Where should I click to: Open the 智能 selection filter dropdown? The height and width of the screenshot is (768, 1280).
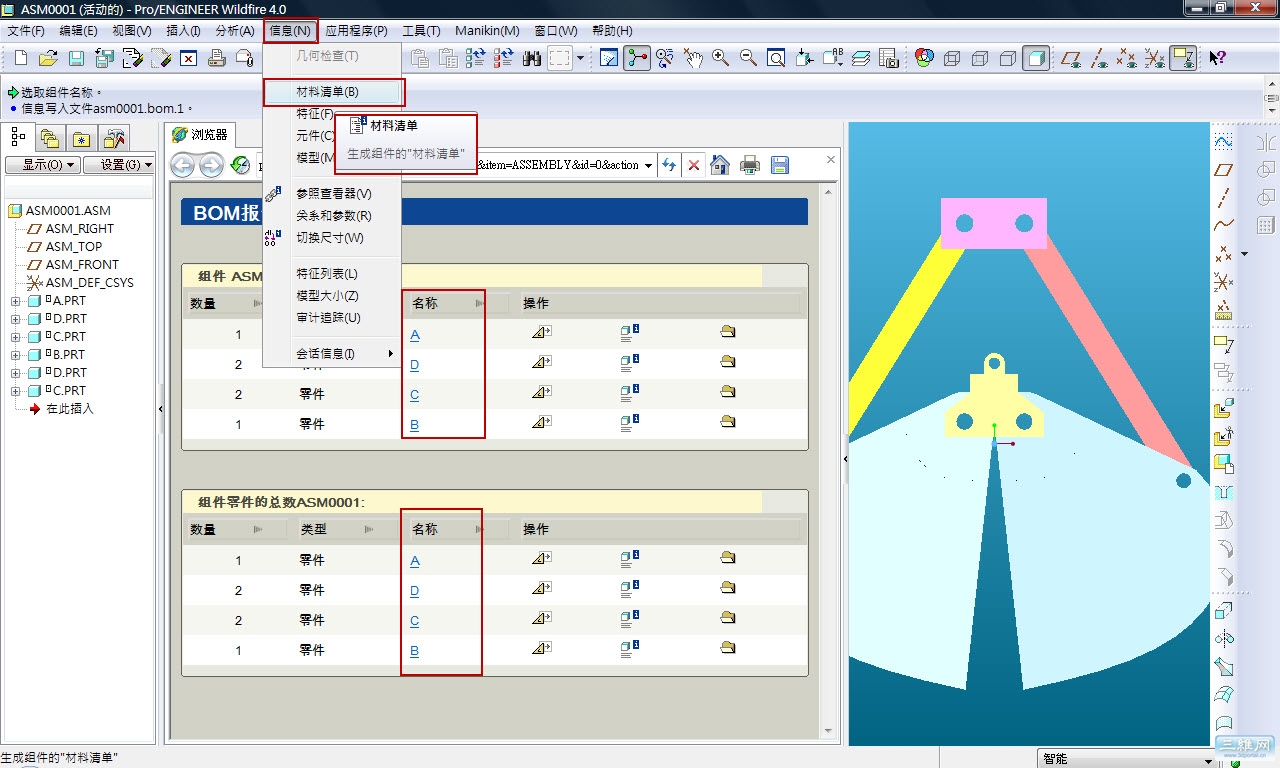pyautogui.click(x=1209, y=760)
